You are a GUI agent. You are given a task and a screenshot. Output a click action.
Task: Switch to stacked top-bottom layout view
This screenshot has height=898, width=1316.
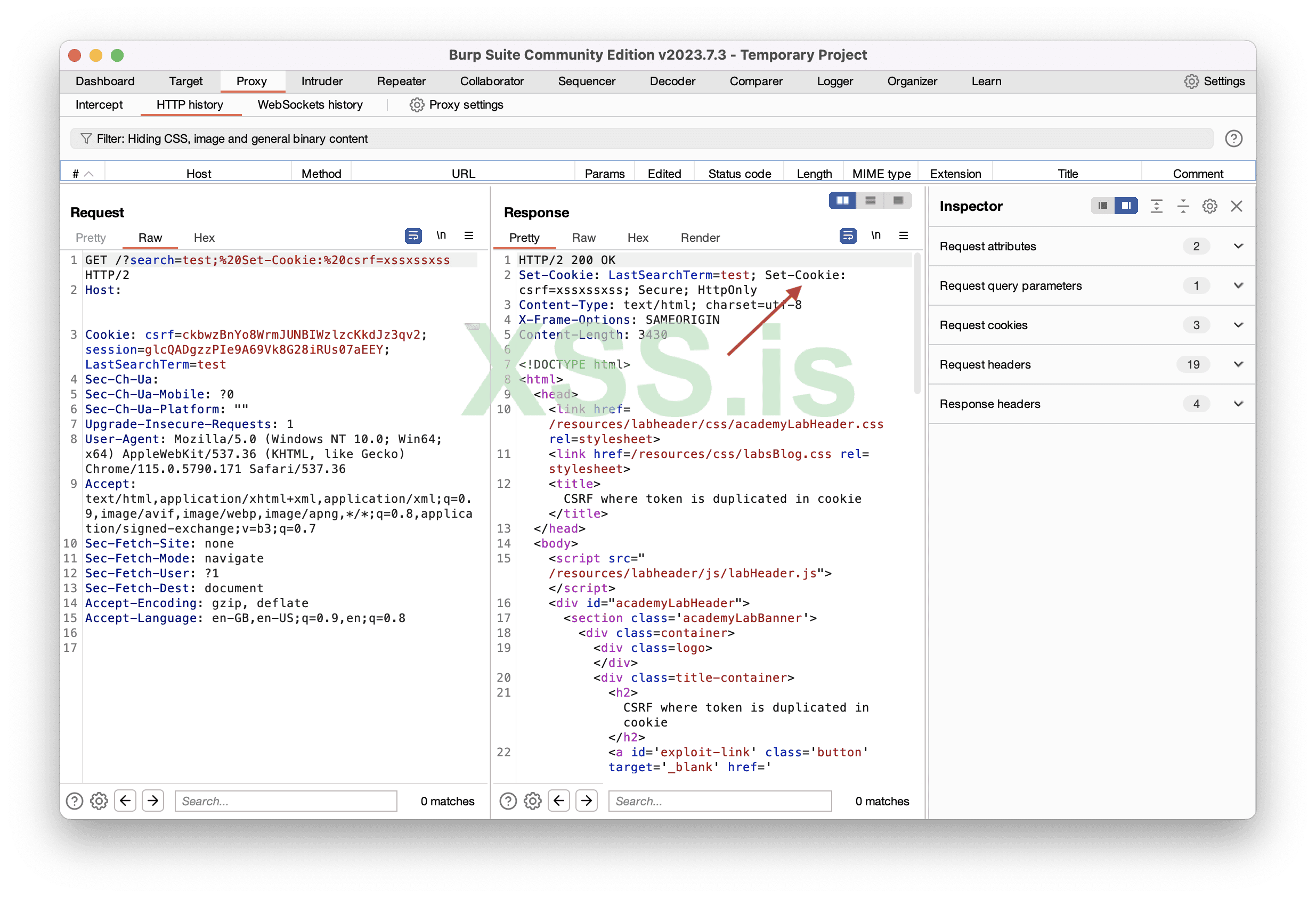(x=871, y=200)
